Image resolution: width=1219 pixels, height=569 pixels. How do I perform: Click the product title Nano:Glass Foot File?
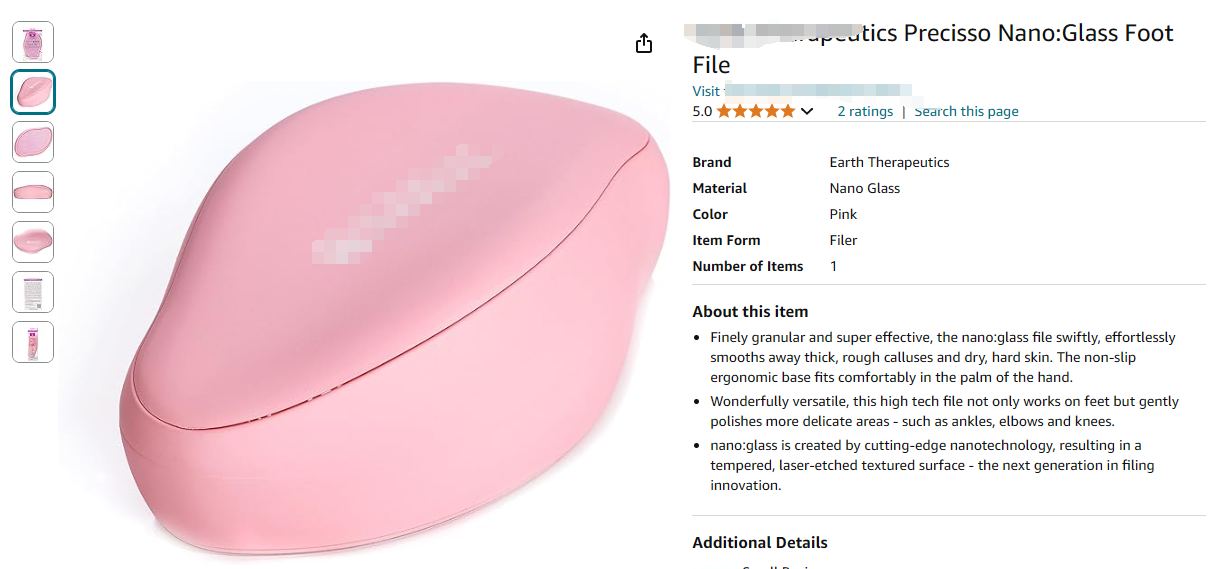point(933,49)
